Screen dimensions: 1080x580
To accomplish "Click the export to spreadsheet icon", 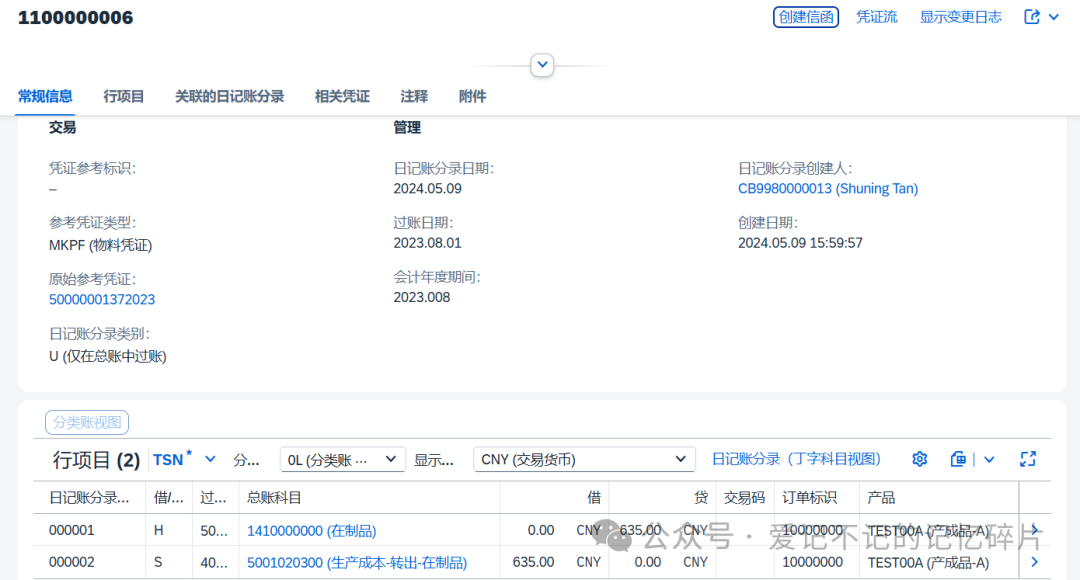I will pos(958,459).
